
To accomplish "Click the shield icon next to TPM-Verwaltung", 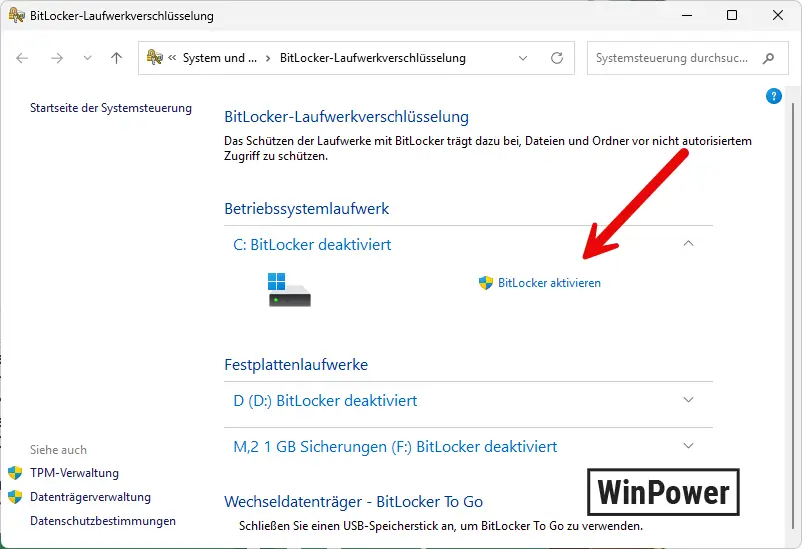I will 15,473.
